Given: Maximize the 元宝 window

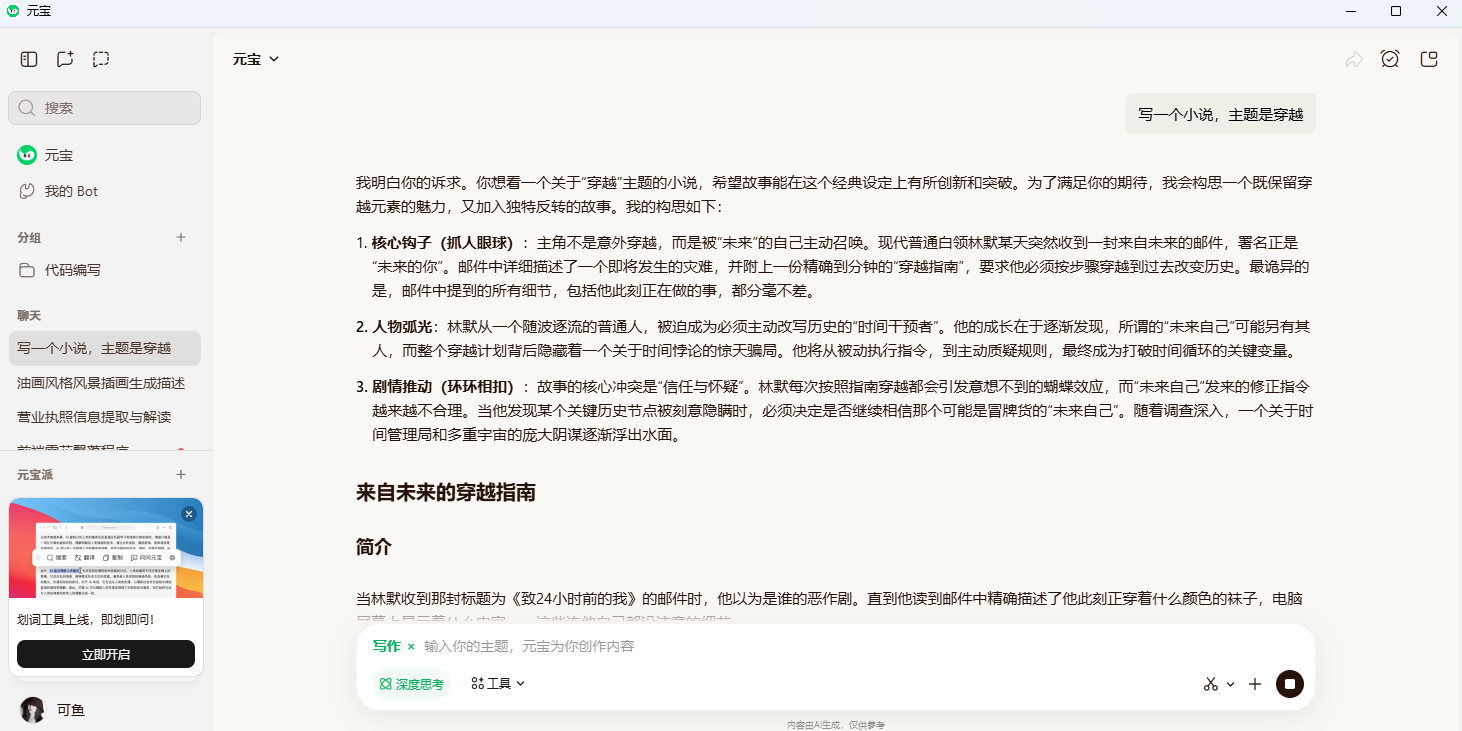Looking at the screenshot, I should (x=1396, y=11).
